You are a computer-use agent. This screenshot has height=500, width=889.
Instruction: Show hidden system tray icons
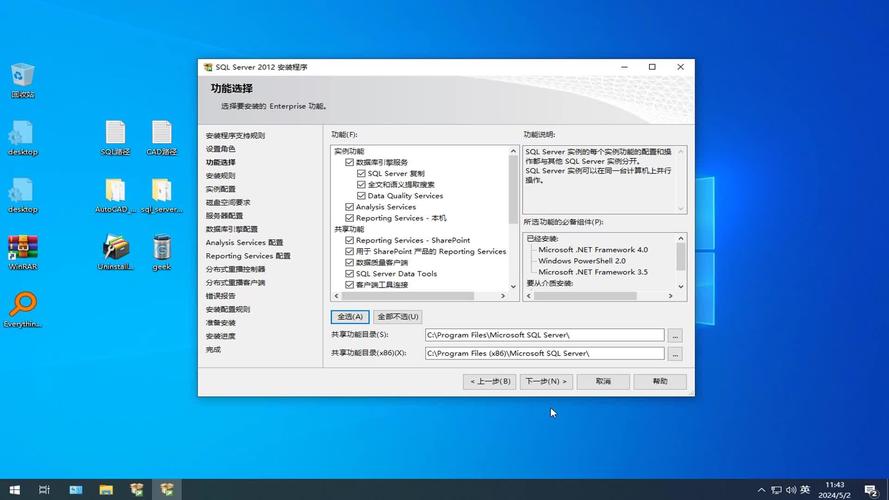click(x=761, y=490)
